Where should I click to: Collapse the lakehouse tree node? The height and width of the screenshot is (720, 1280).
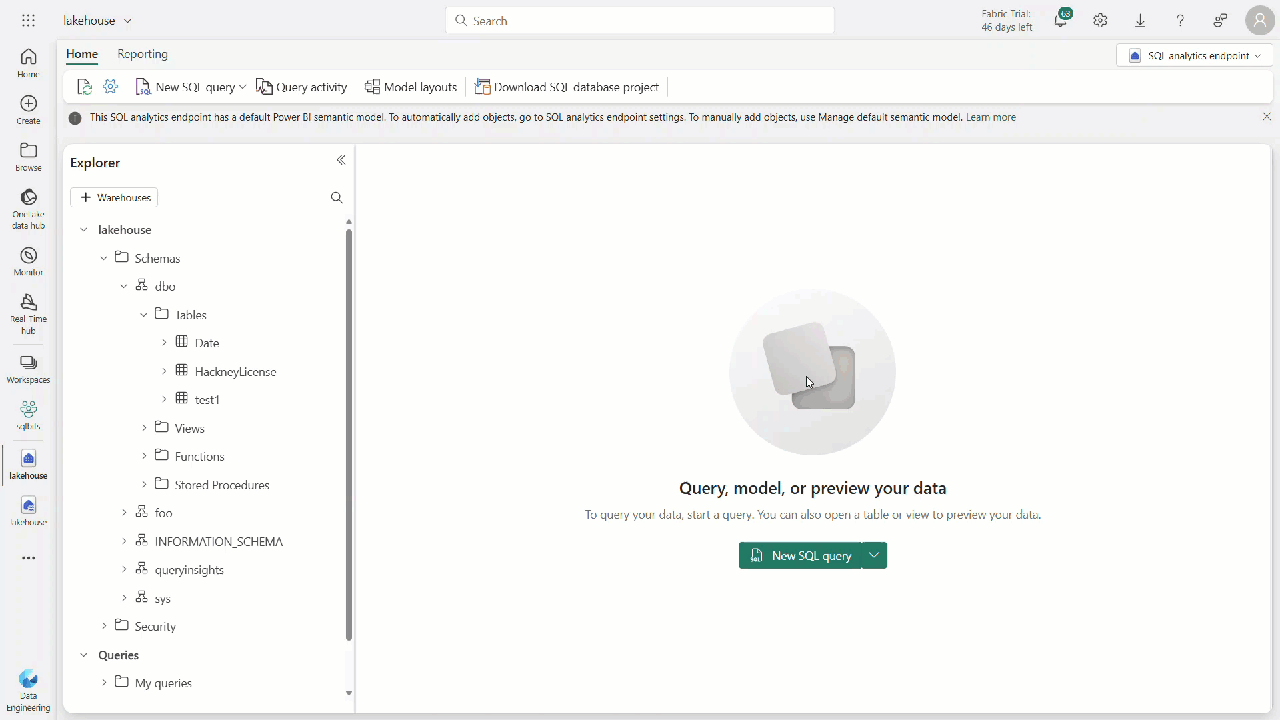84,230
